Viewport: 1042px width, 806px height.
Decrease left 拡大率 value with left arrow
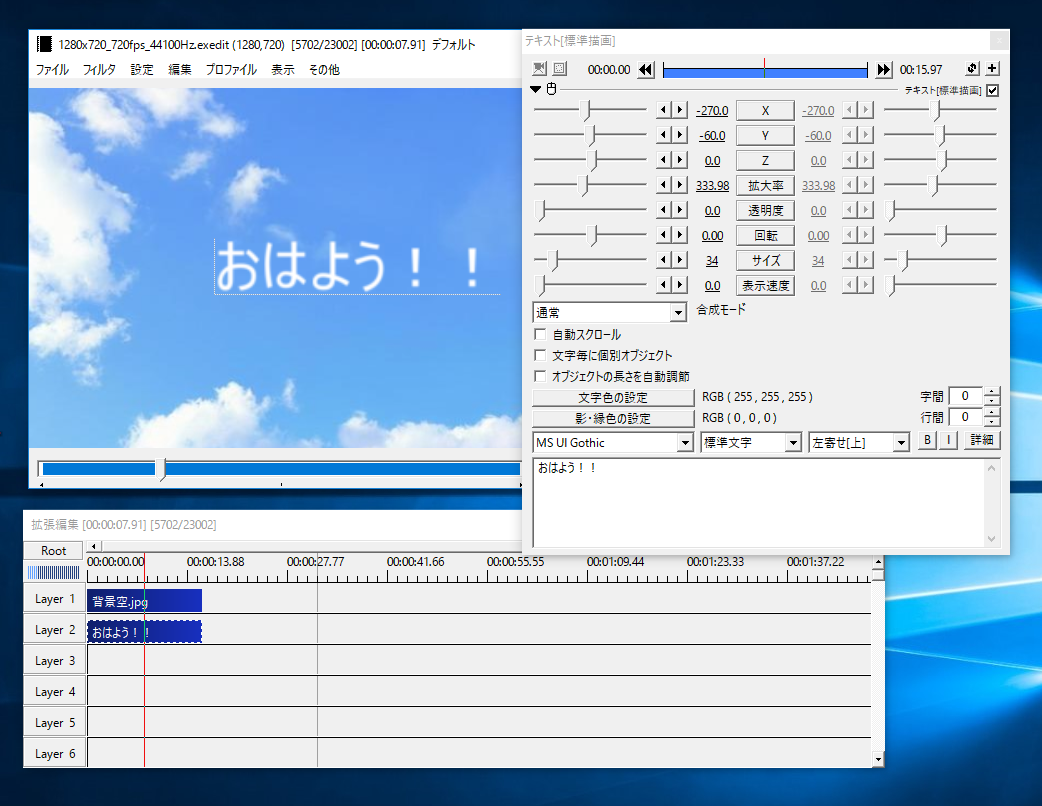click(663, 185)
